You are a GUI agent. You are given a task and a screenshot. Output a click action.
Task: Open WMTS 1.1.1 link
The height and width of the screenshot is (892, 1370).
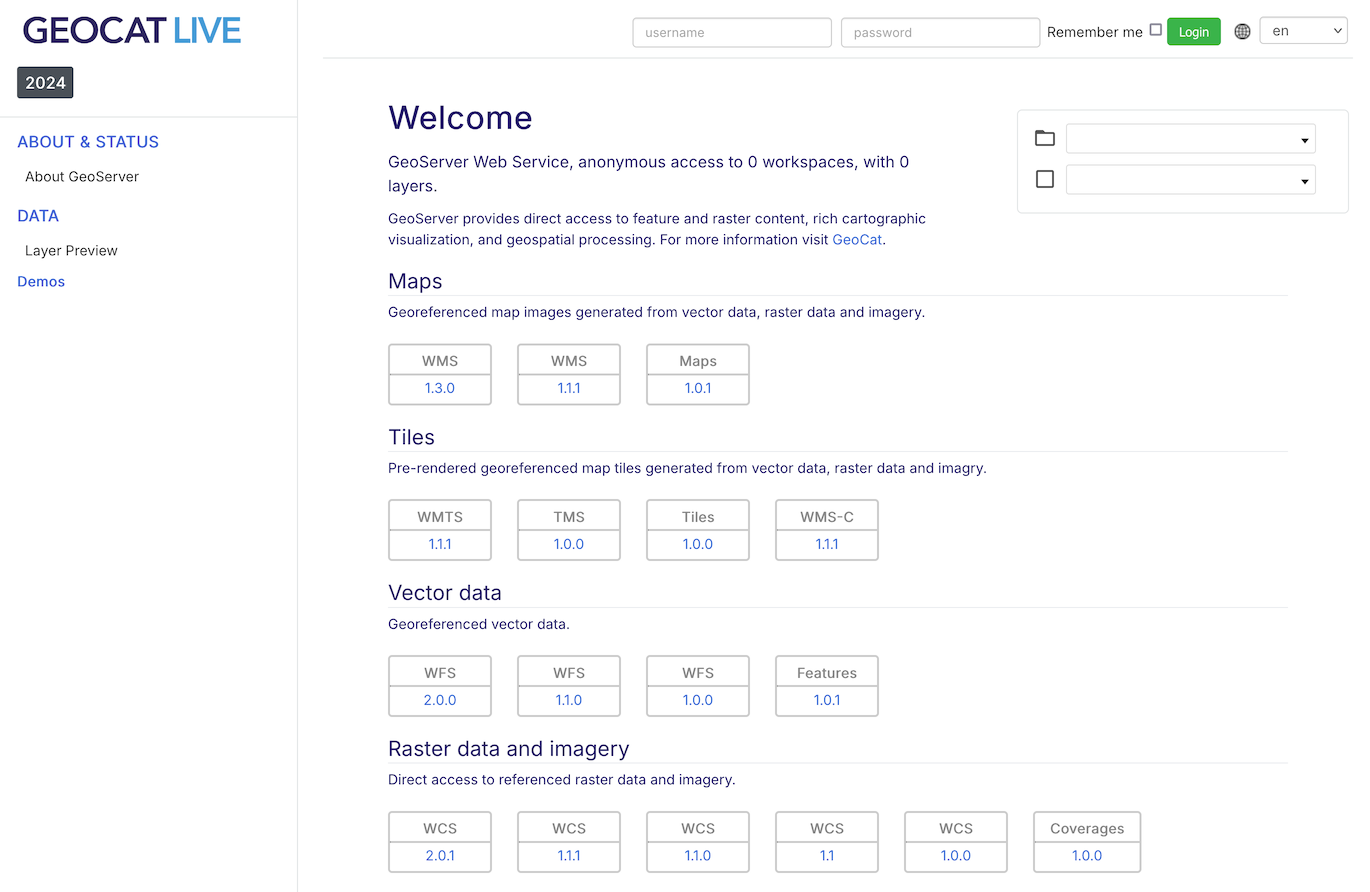(440, 544)
